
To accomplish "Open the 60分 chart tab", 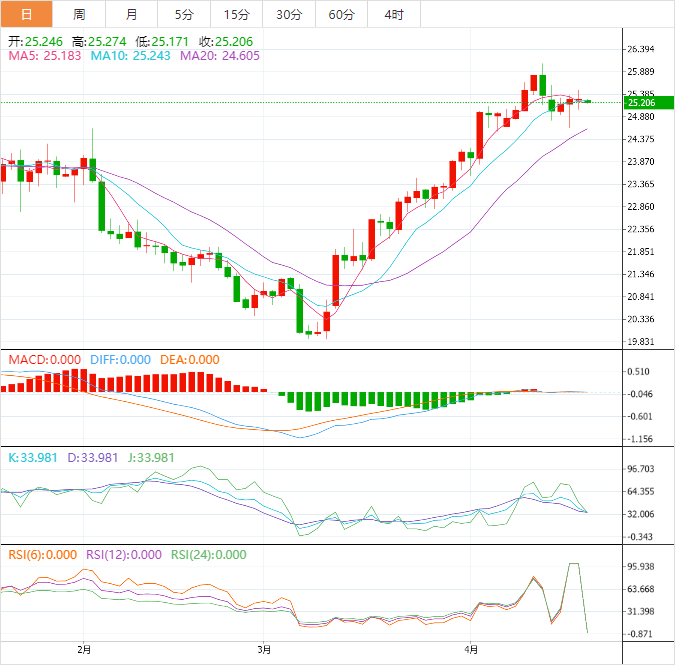I will tap(341, 14).
